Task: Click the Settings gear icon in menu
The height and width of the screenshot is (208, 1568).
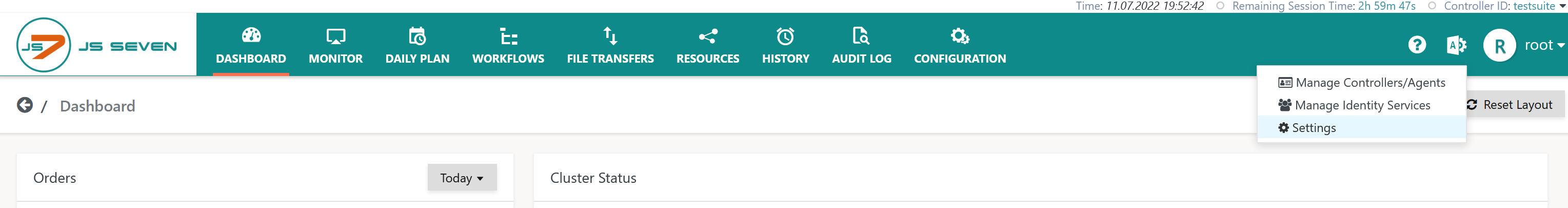Action: (1283, 127)
